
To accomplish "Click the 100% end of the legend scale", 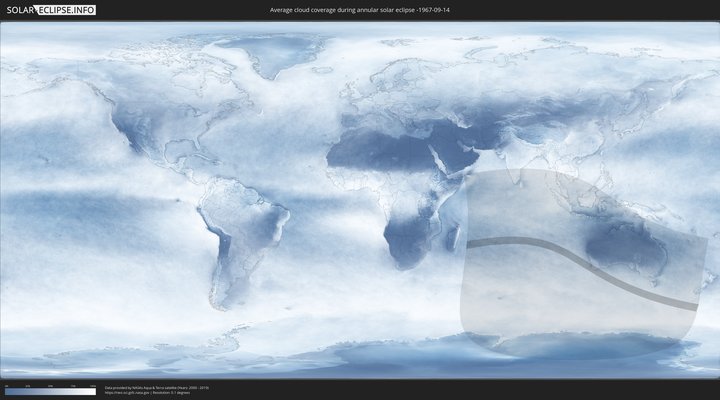I will tap(95, 392).
